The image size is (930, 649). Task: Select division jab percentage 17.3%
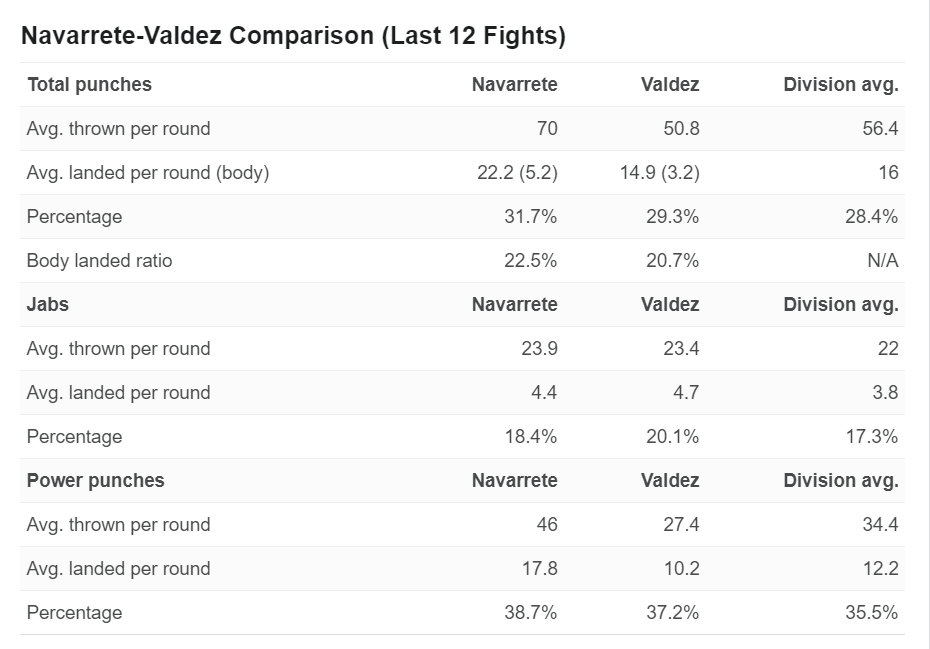pos(872,437)
